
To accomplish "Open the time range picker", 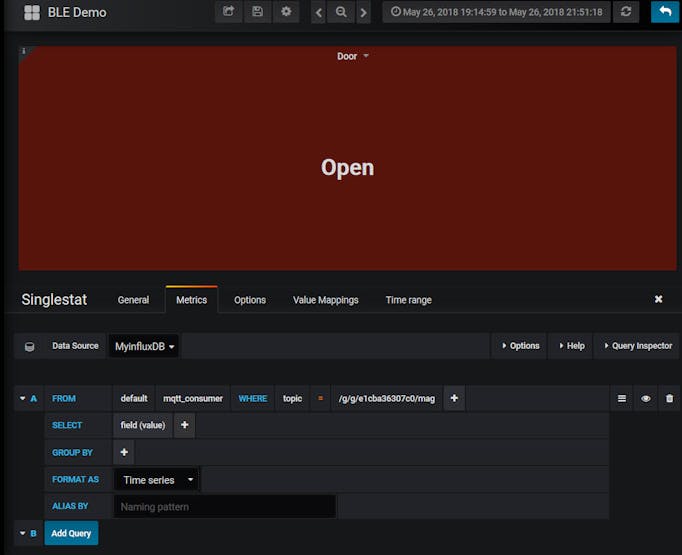I will tap(496, 12).
